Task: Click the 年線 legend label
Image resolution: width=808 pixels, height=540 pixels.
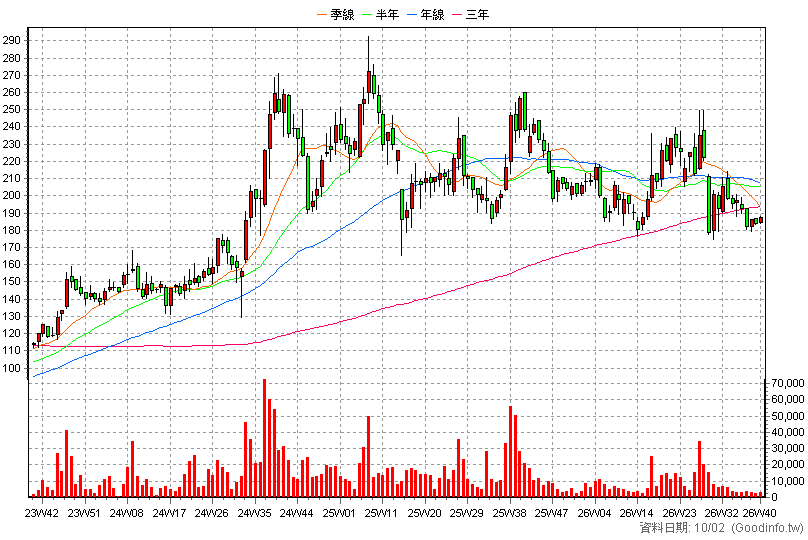Action: pos(432,14)
